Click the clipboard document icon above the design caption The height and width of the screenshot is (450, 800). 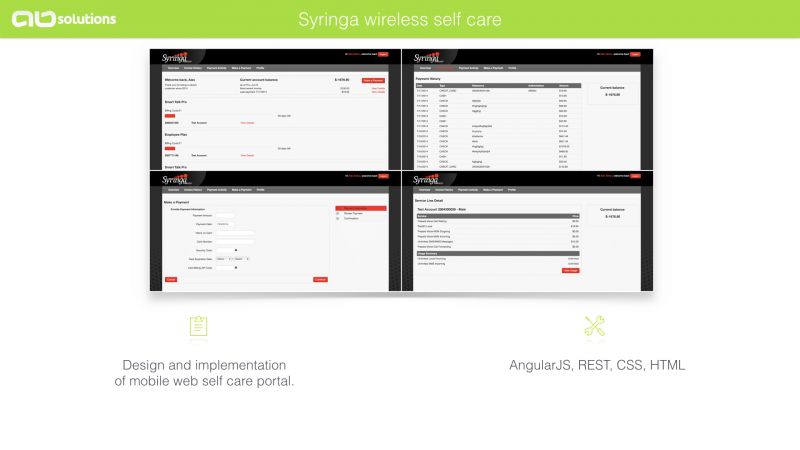[198, 327]
